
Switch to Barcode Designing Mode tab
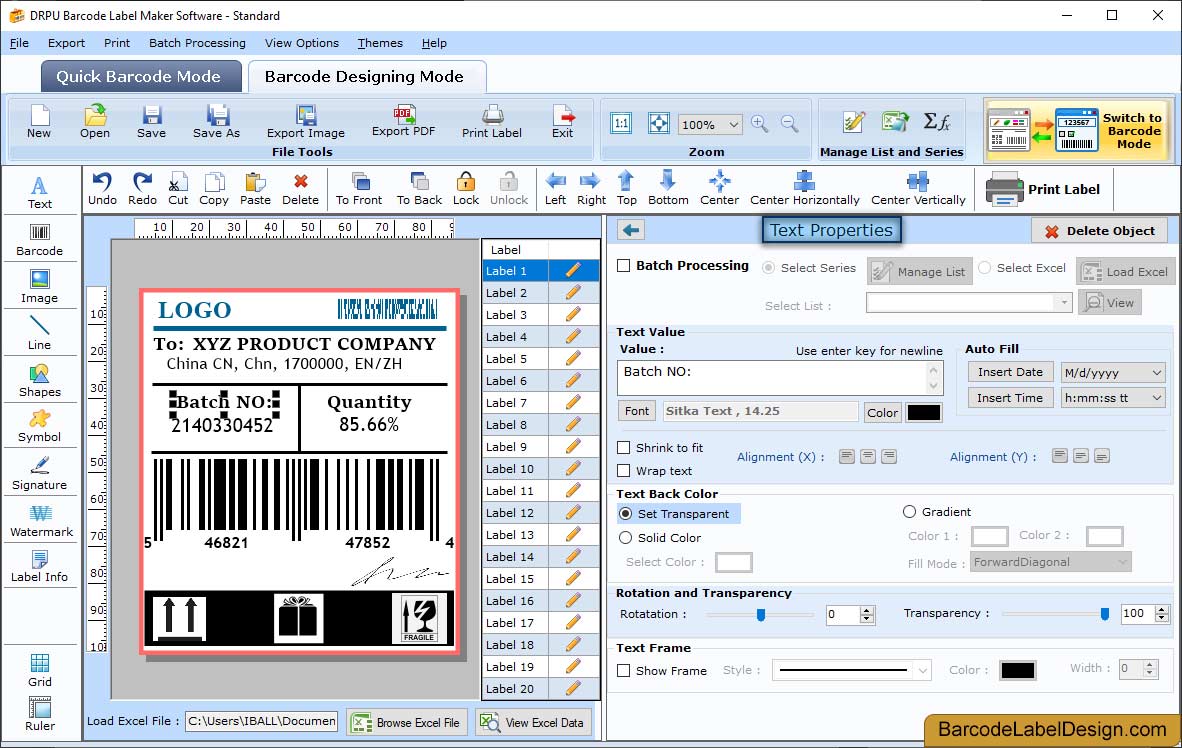tap(366, 77)
